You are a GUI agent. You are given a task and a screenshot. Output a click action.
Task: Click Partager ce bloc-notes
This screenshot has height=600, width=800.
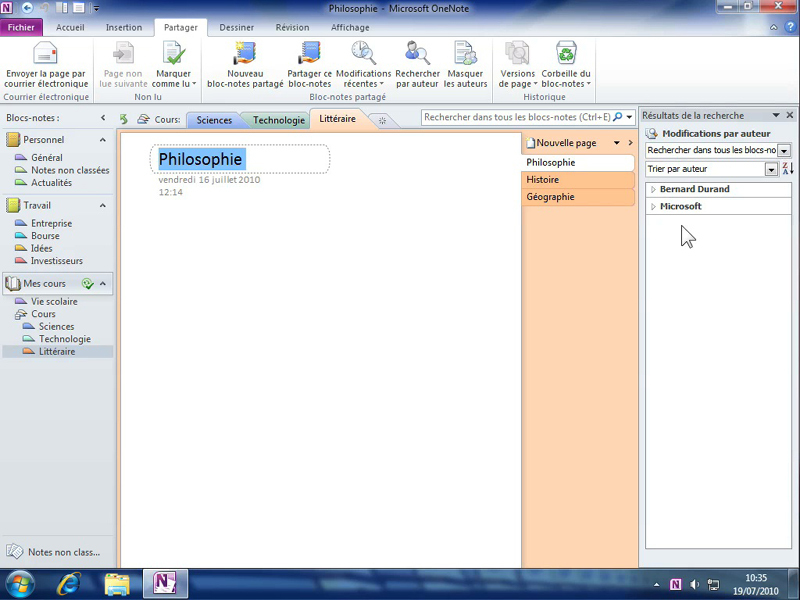[310, 65]
